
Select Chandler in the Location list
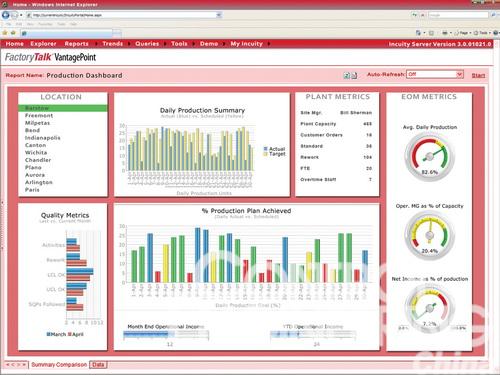(38, 160)
